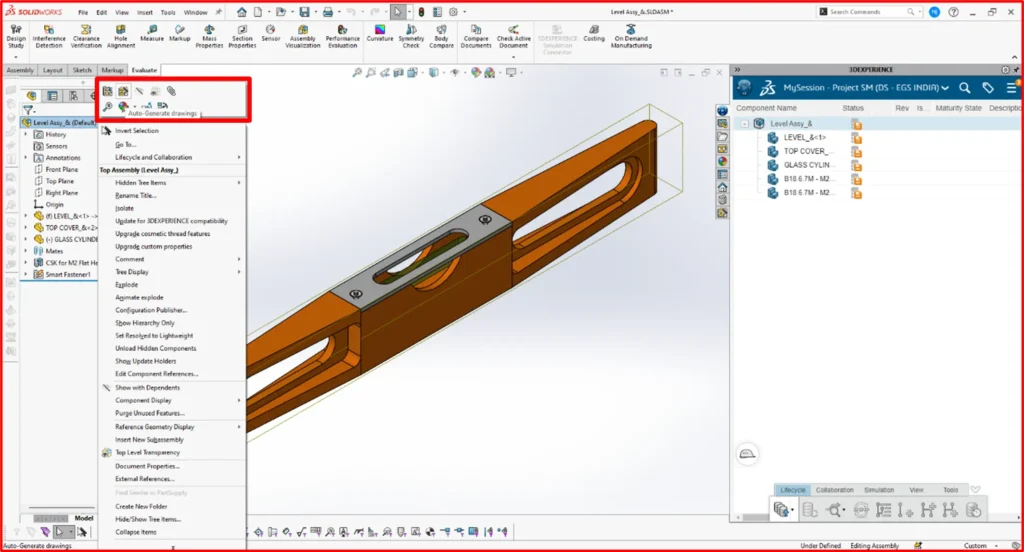Click Check Active Document

point(513,37)
